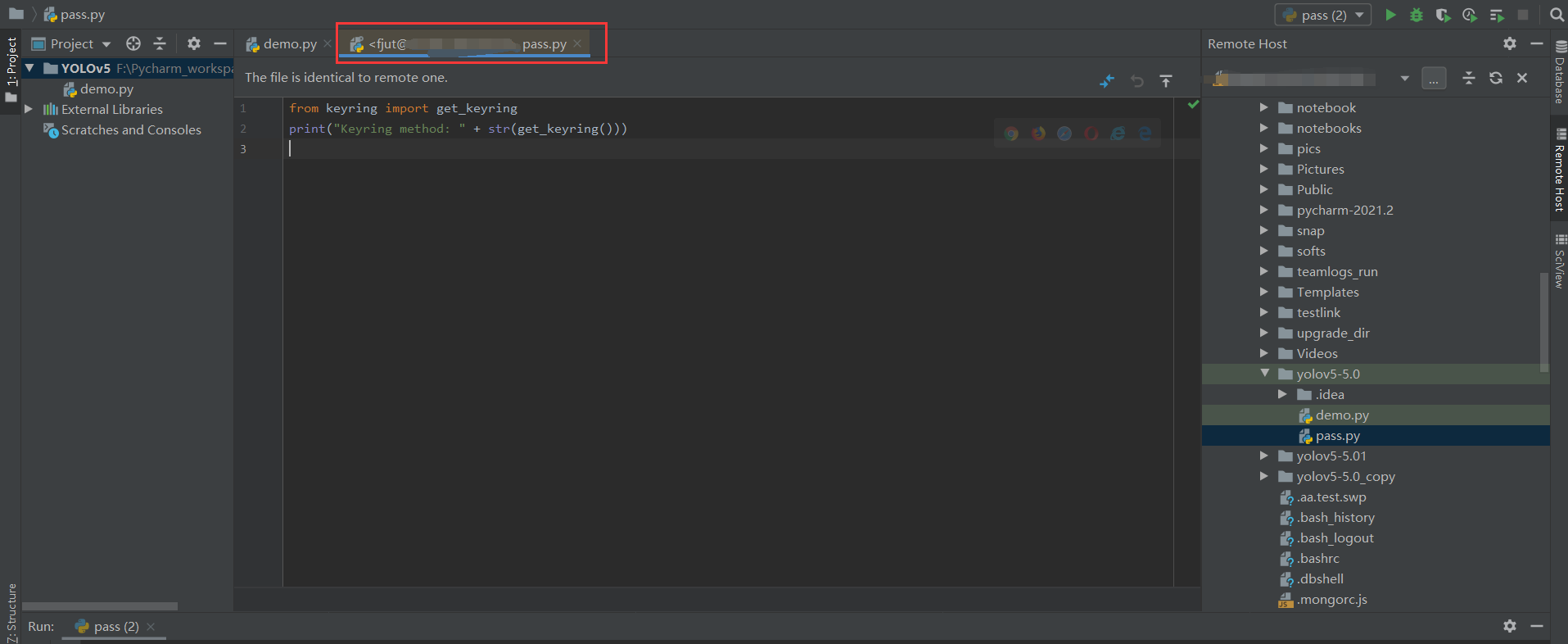
Task: Open Project panel settings gear
Action: pyautogui.click(x=194, y=43)
